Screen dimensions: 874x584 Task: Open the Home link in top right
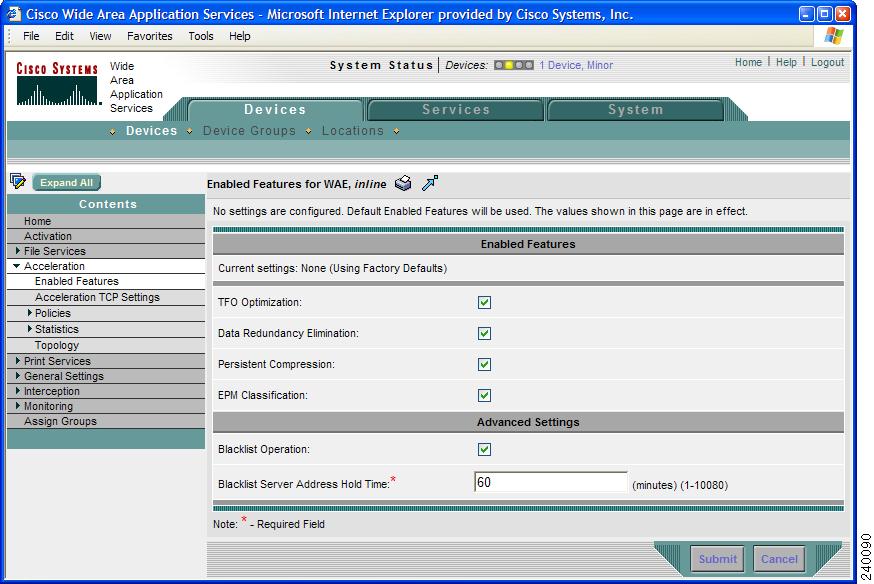tap(748, 62)
